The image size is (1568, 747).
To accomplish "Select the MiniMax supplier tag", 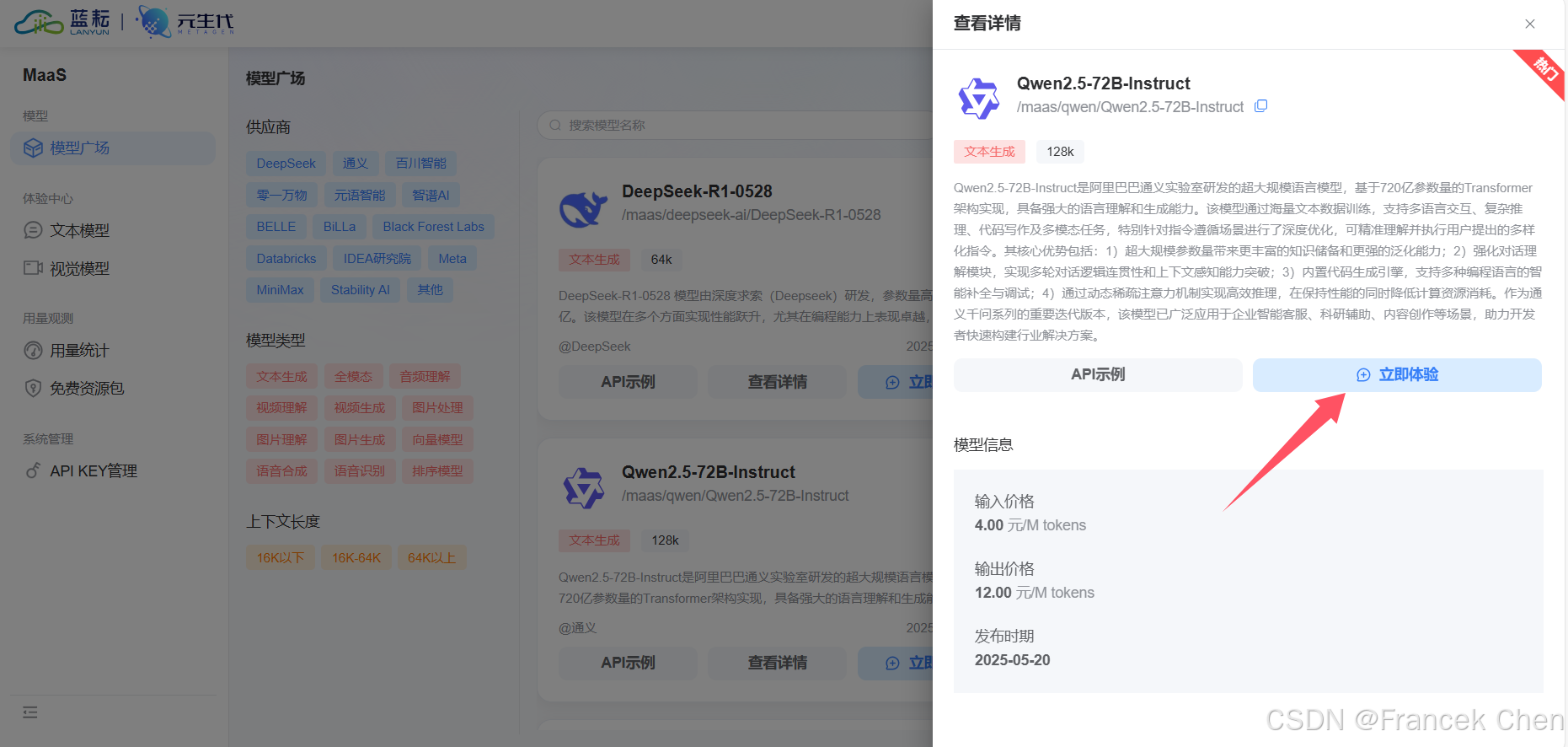I will 280,290.
